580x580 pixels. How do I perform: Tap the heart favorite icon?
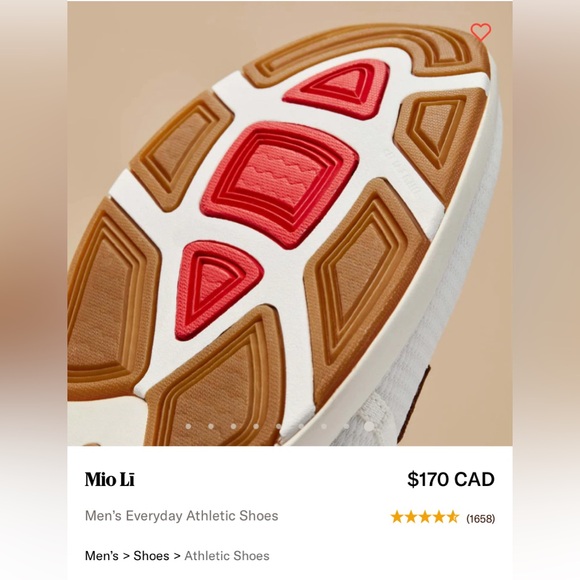click(x=480, y=32)
